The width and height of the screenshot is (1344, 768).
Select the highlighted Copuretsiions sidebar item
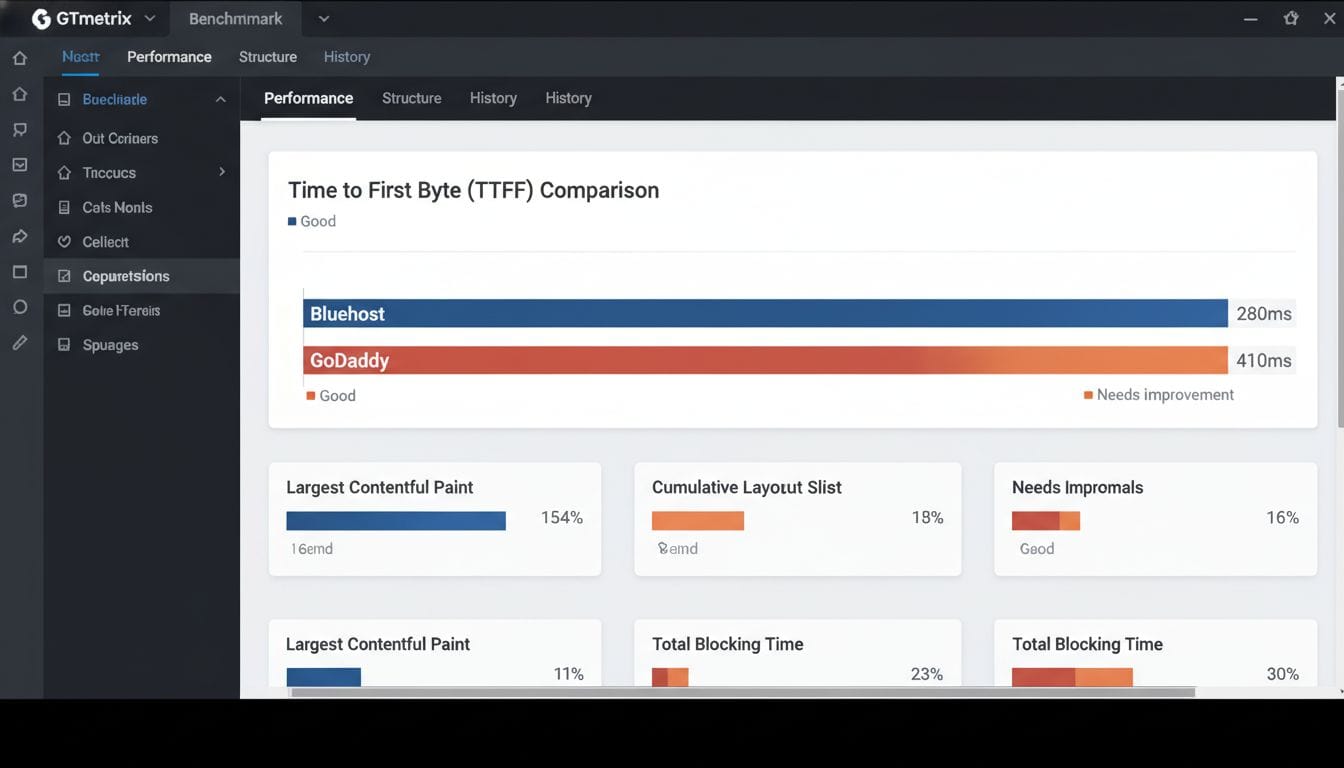click(x=141, y=276)
